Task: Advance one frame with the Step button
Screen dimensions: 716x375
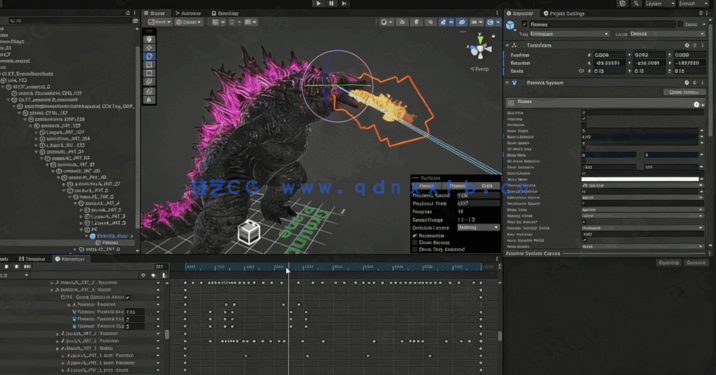Action: pos(344,3)
